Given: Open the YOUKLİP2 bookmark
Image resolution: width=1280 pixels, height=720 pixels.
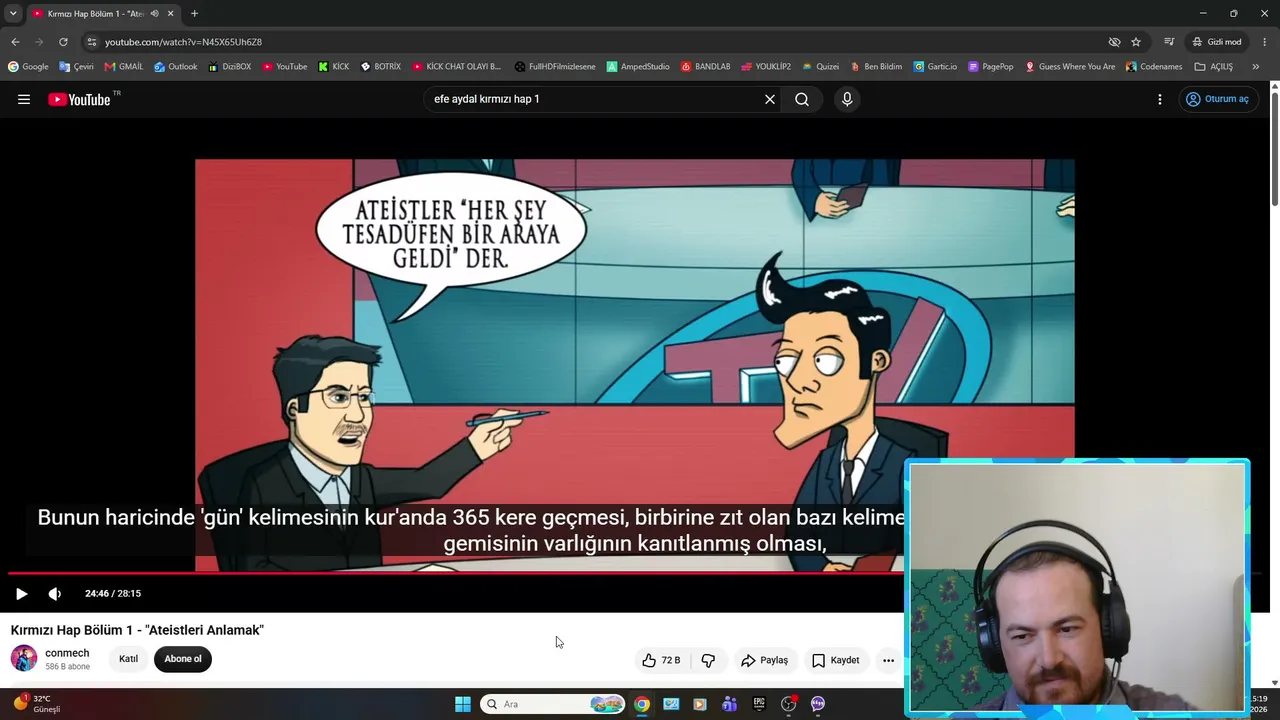Looking at the screenshot, I should [766, 67].
